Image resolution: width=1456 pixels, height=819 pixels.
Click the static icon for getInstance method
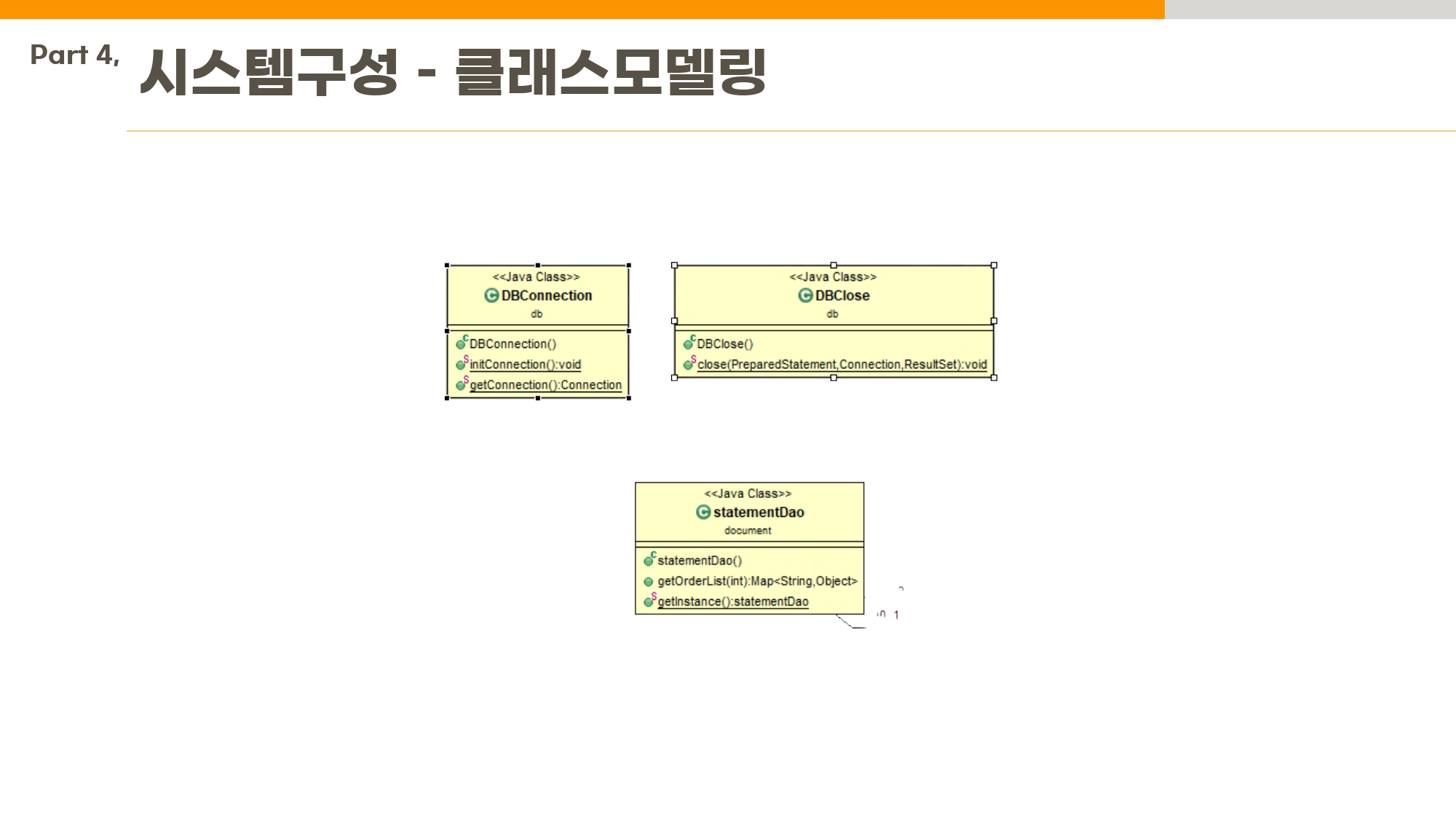point(649,601)
